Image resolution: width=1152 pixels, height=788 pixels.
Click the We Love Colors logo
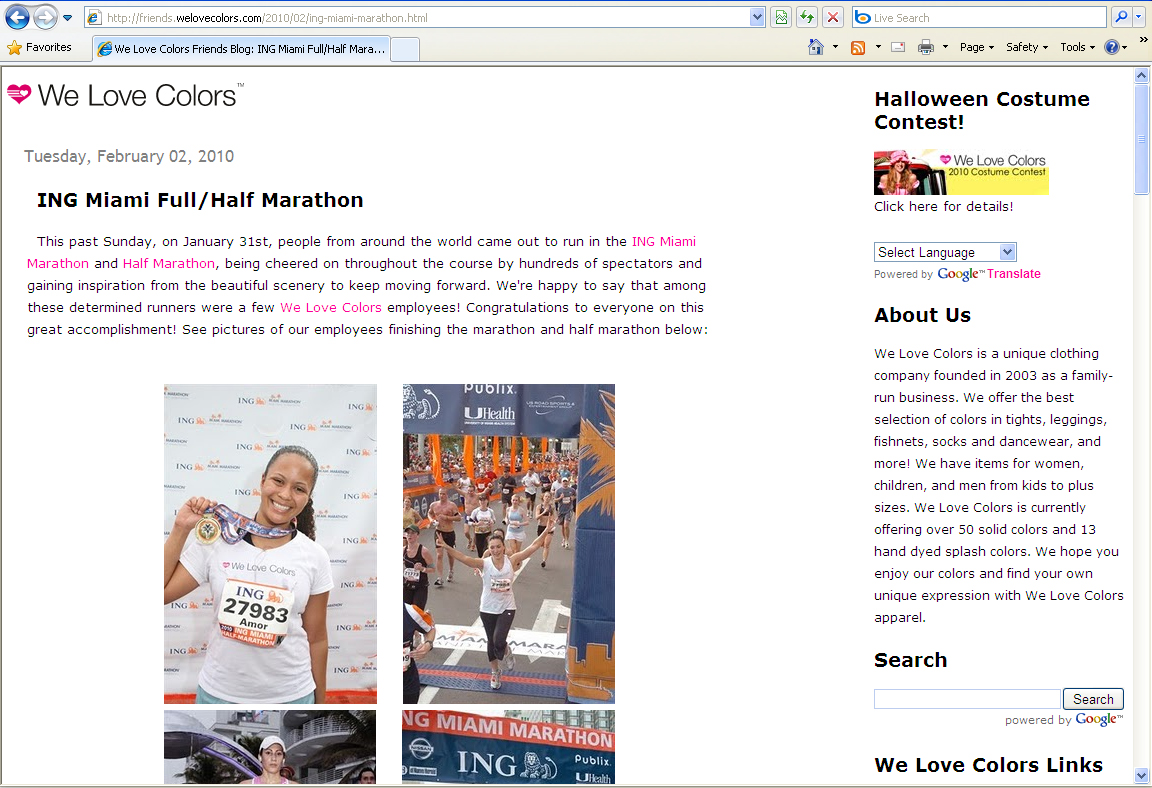click(125, 95)
